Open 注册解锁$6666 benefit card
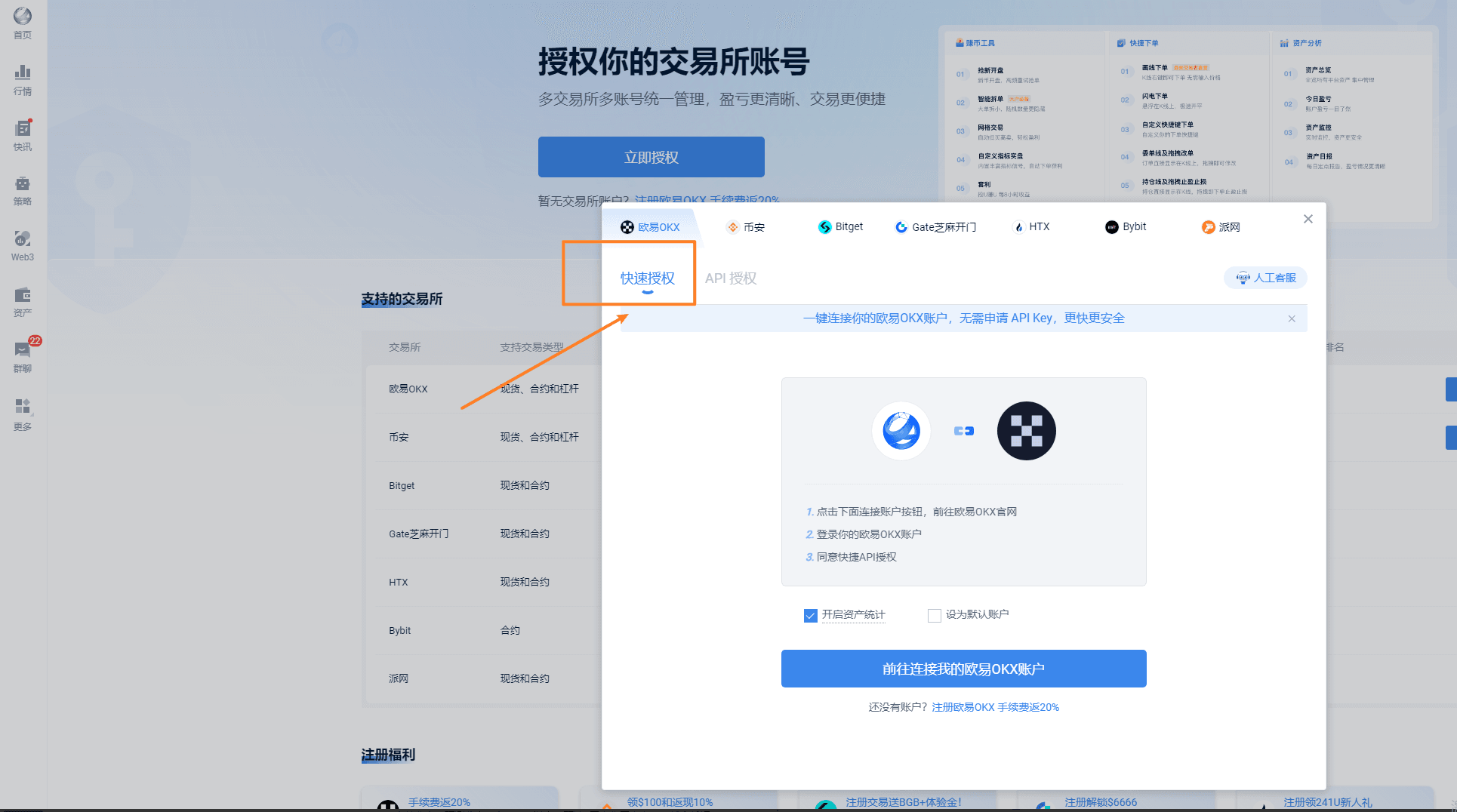Screen dimensions: 1457x812 click(1117, 799)
